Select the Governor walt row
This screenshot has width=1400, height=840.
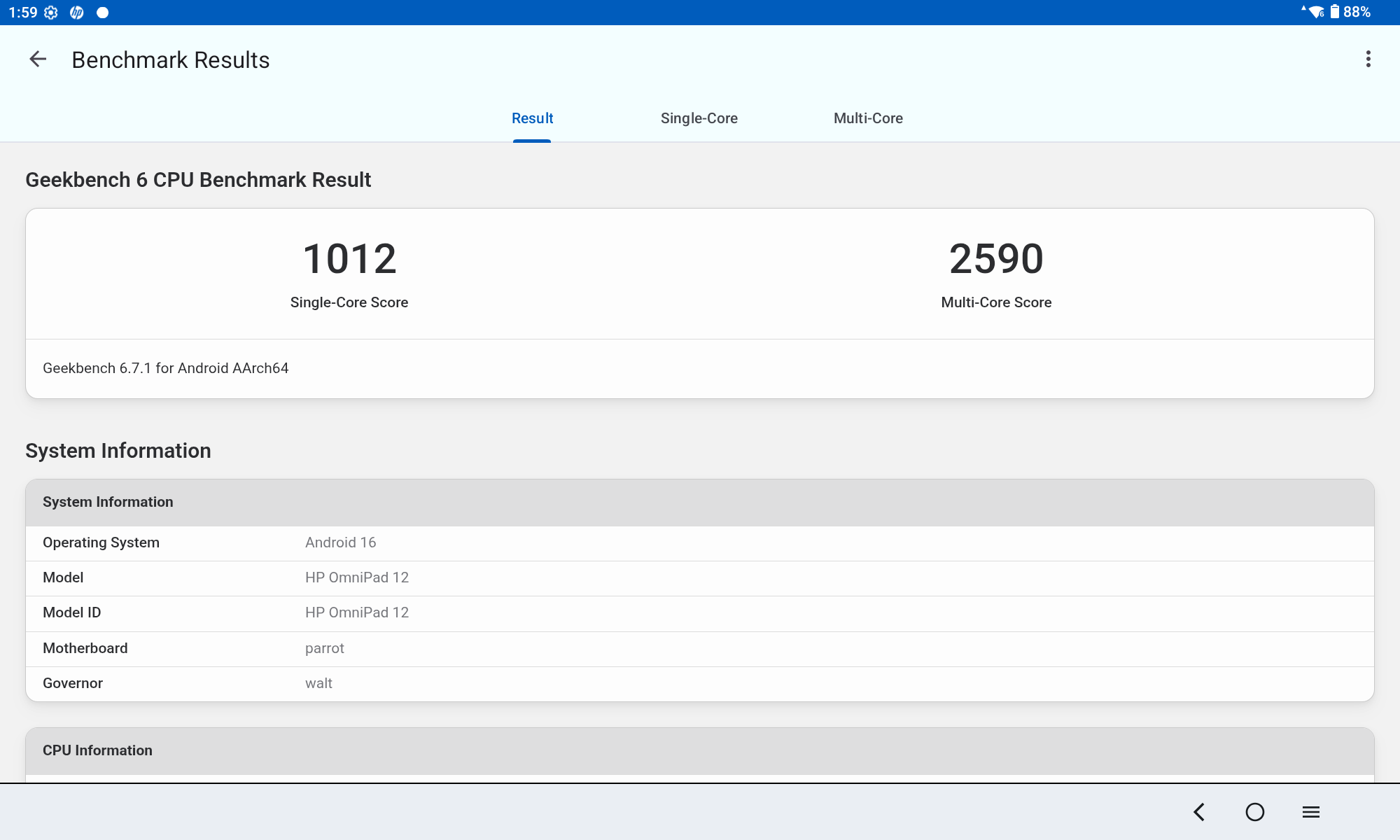[x=700, y=684]
